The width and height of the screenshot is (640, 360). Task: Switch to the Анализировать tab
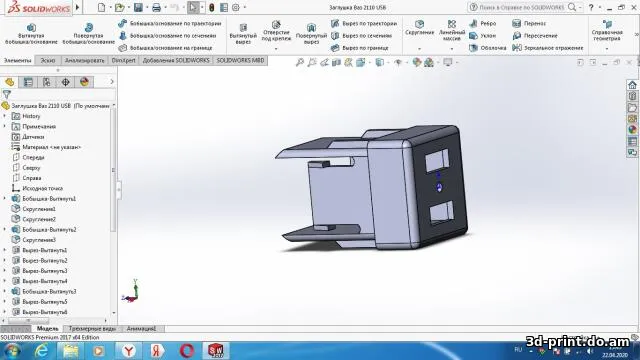pos(84,60)
